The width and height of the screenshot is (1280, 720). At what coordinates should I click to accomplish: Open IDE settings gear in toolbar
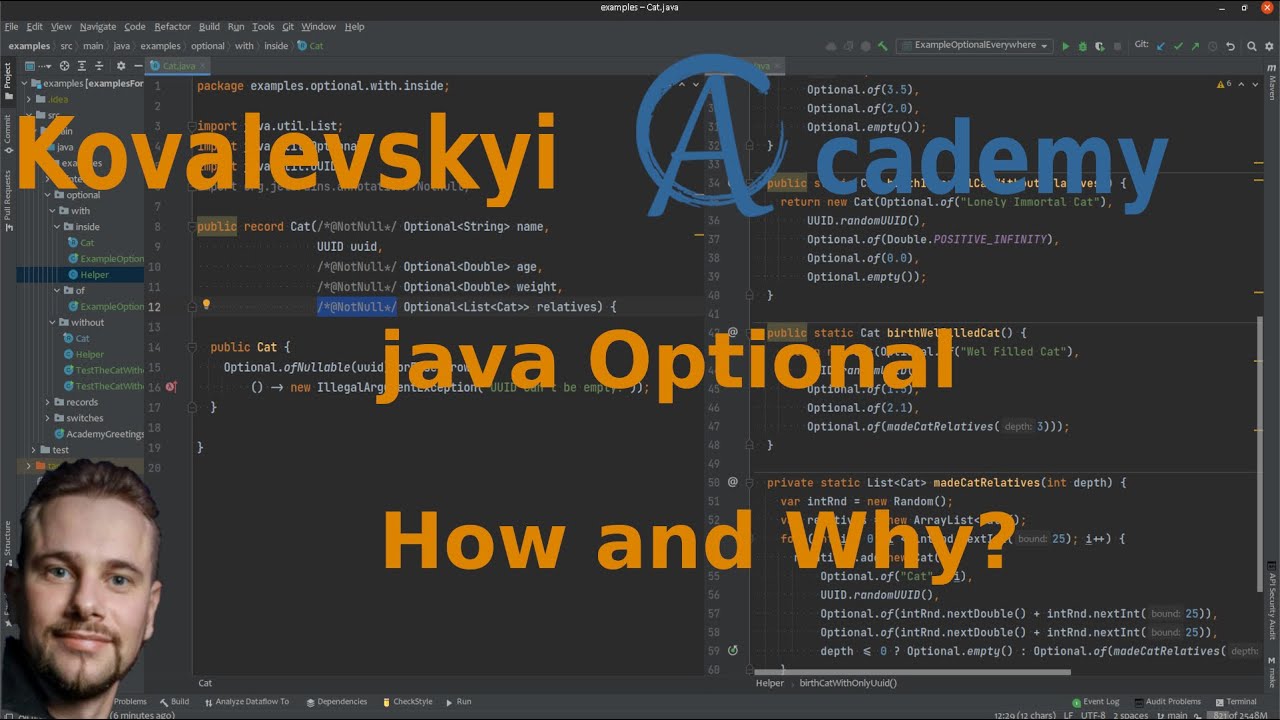click(1269, 46)
